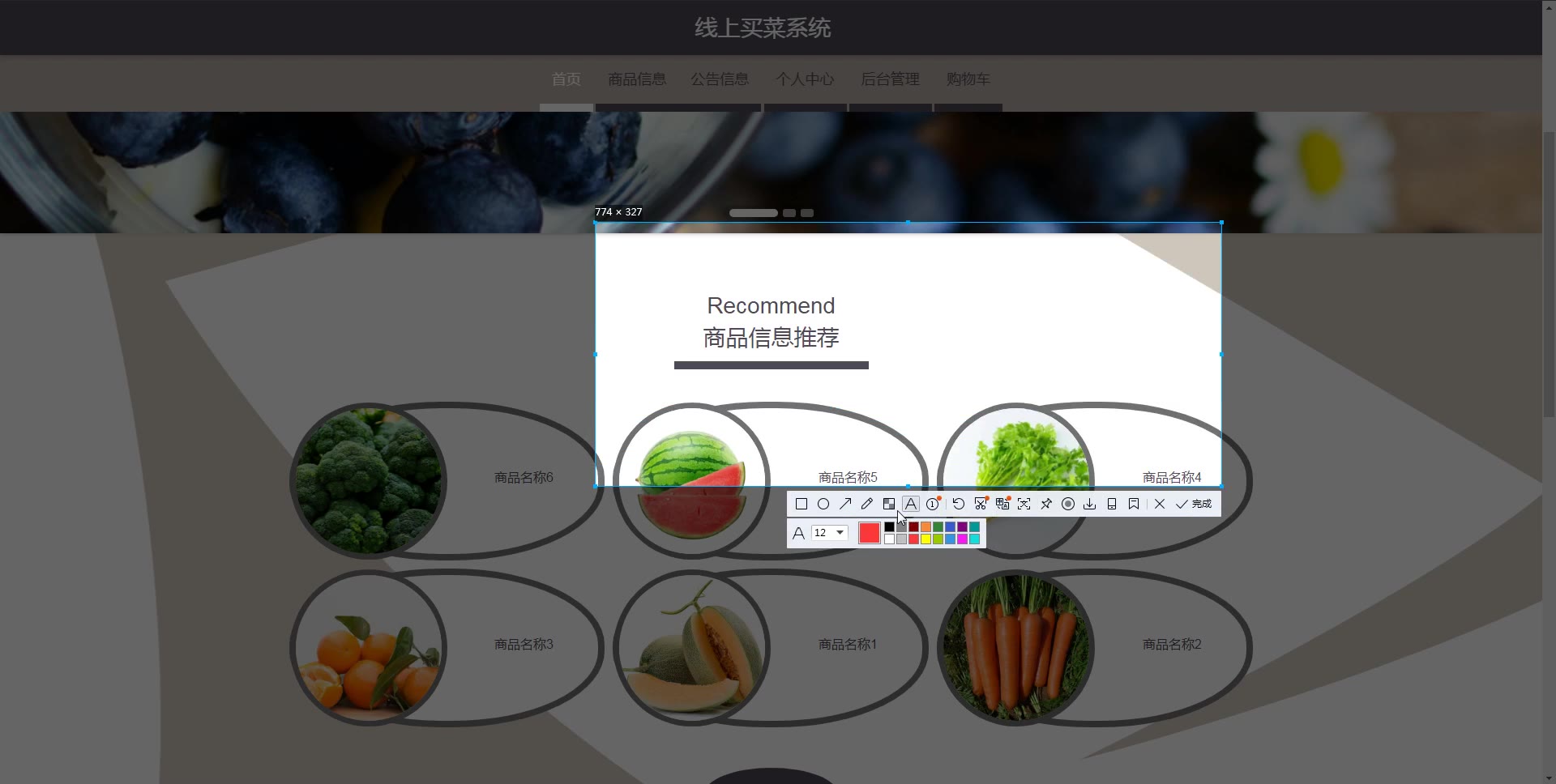Choose the black color swatch
1556x784 pixels.
[889, 527]
